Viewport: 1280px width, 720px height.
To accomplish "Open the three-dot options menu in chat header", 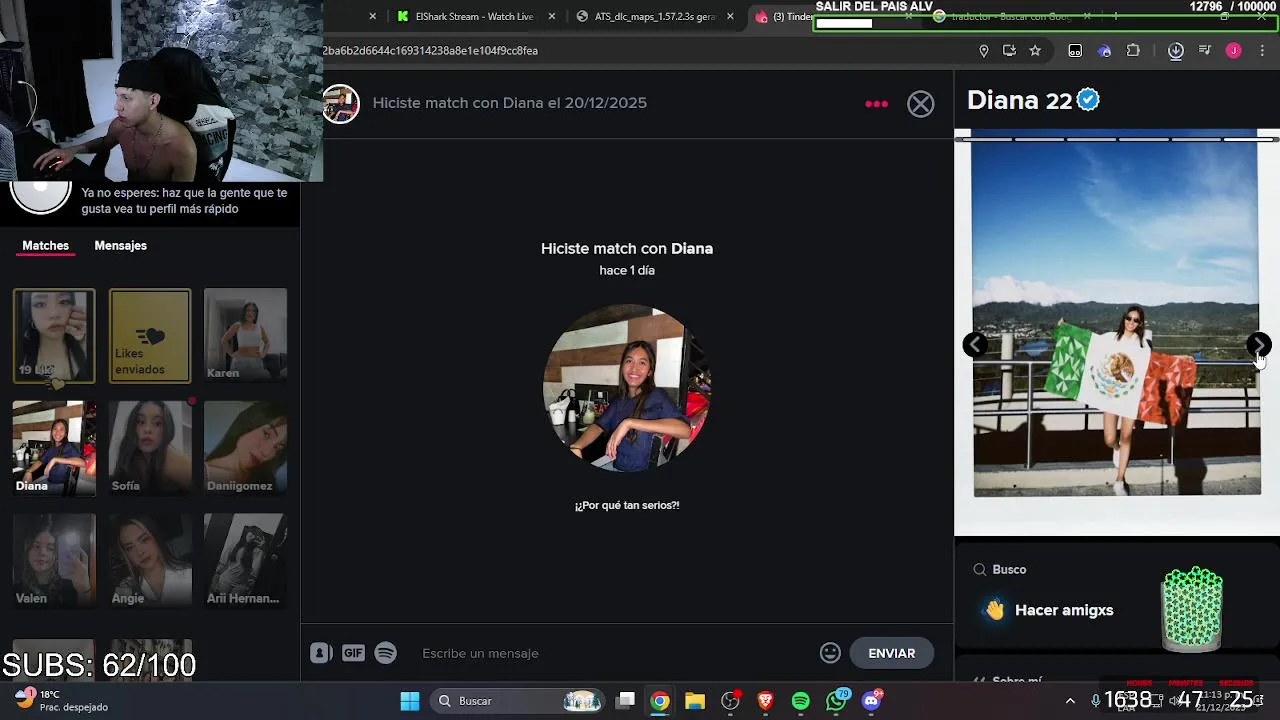I will (876, 104).
